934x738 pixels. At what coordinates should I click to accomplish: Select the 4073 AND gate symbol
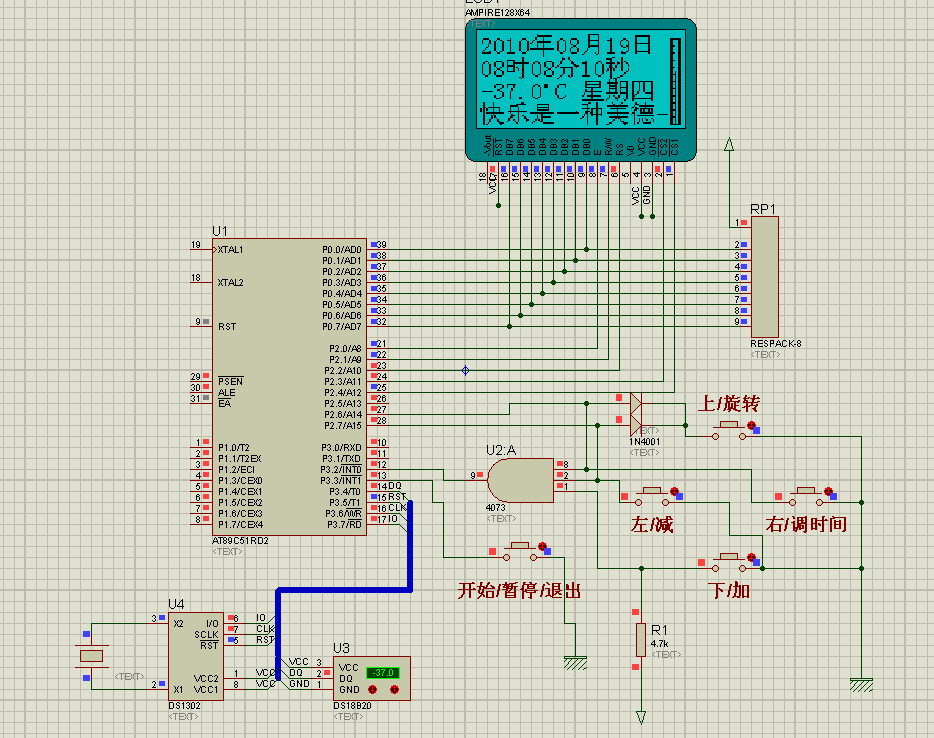click(521, 480)
